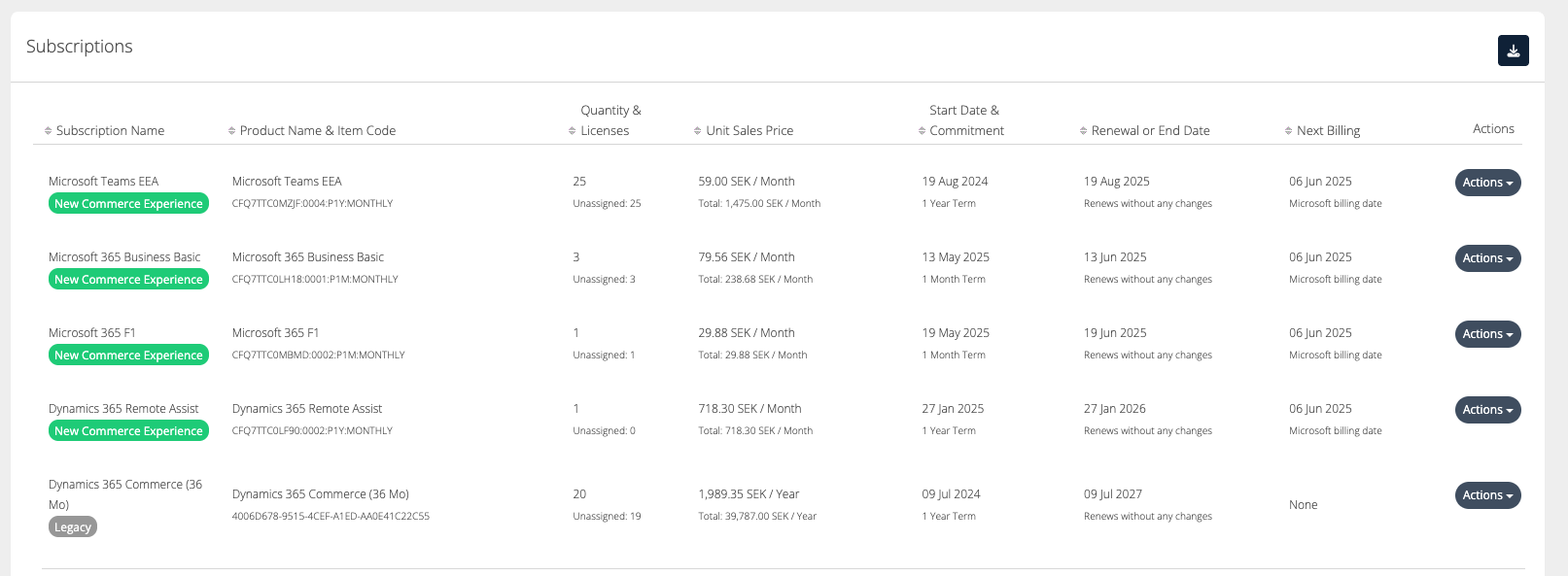Click the Microsoft 365 Business Basic subscription name
The height and width of the screenshot is (576, 1568).
pyautogui.click(x=124, y=257)
